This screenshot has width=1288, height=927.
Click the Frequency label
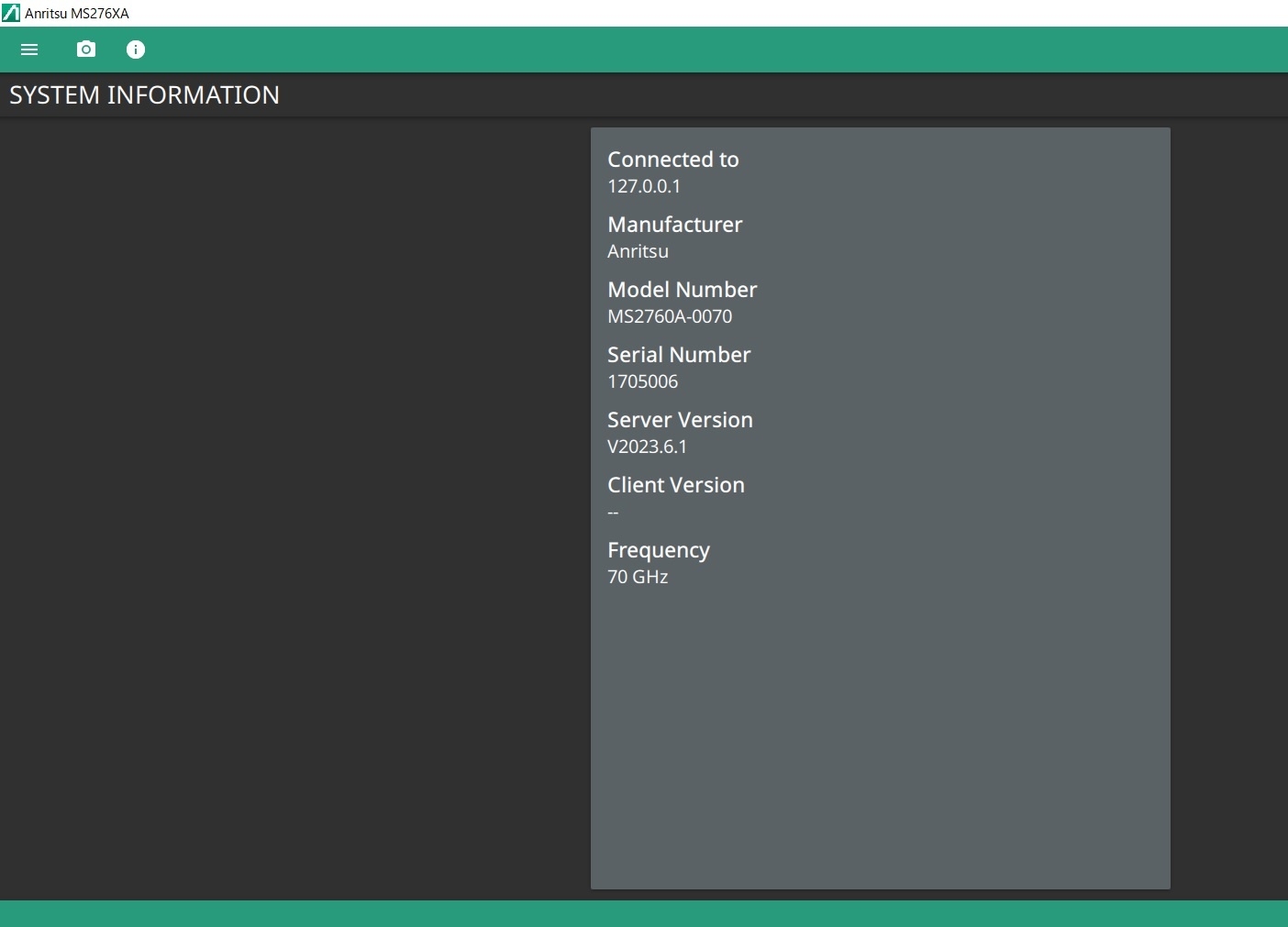659,550
